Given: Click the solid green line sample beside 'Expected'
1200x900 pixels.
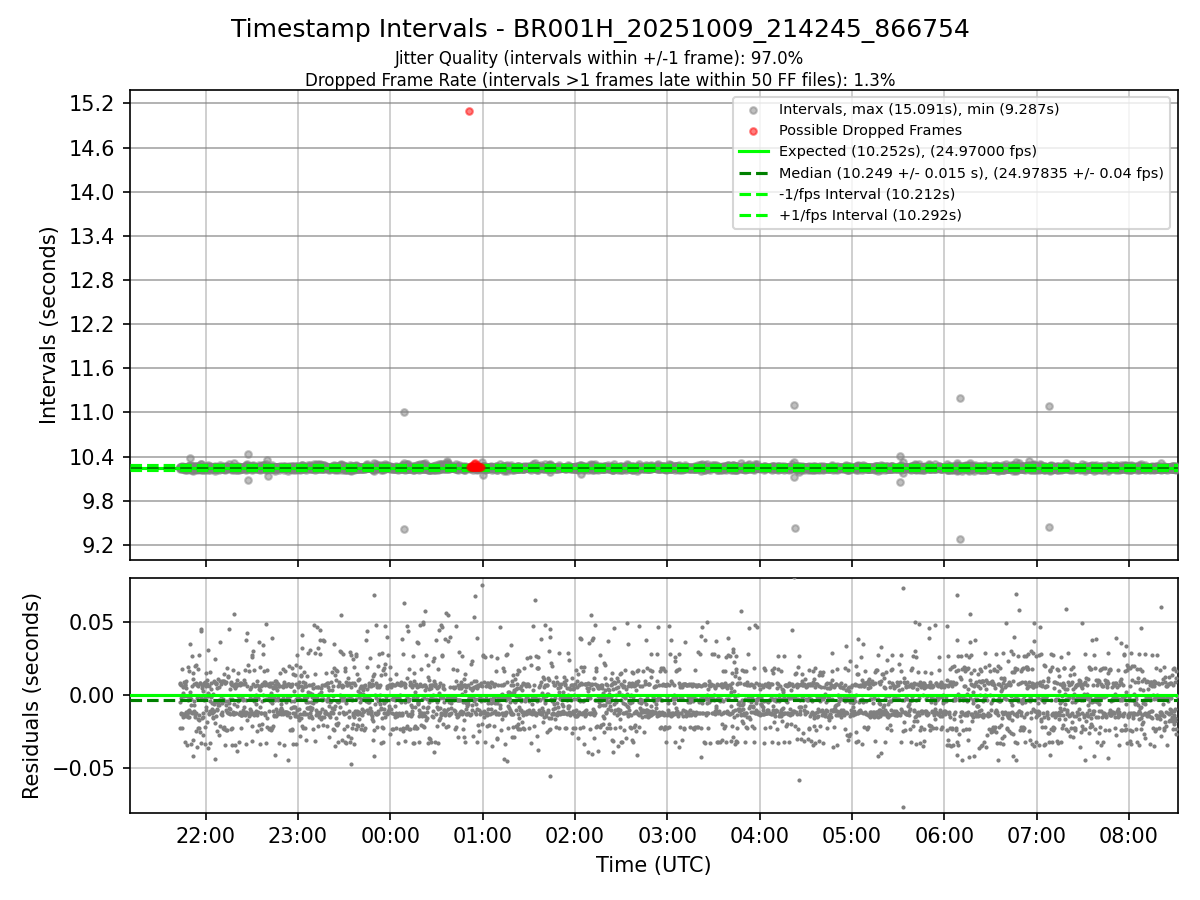Looking at the screenshot, I should pyautogui.click(x=753, y=152).
